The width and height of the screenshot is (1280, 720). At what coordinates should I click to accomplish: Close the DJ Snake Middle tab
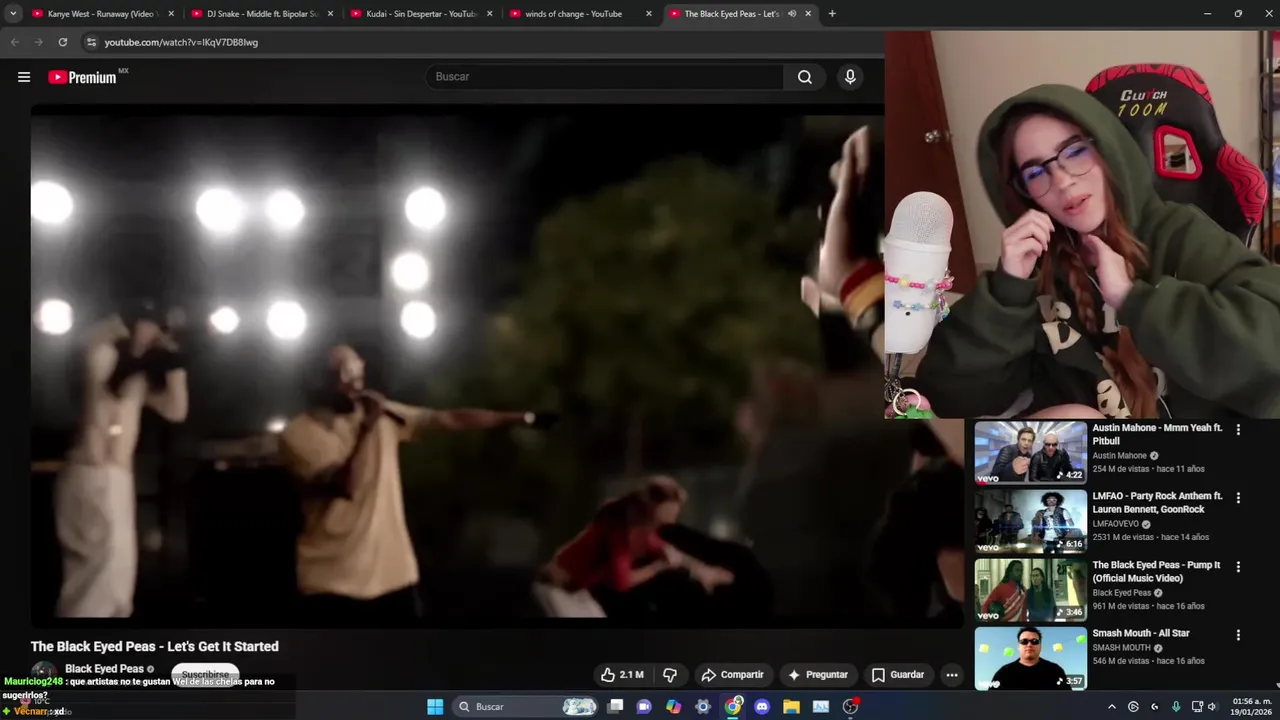click(x=330, y=14)
